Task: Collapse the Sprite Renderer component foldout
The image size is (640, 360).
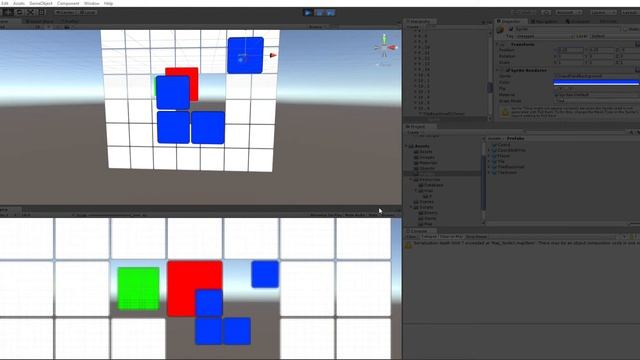Action: click(498, 70)
